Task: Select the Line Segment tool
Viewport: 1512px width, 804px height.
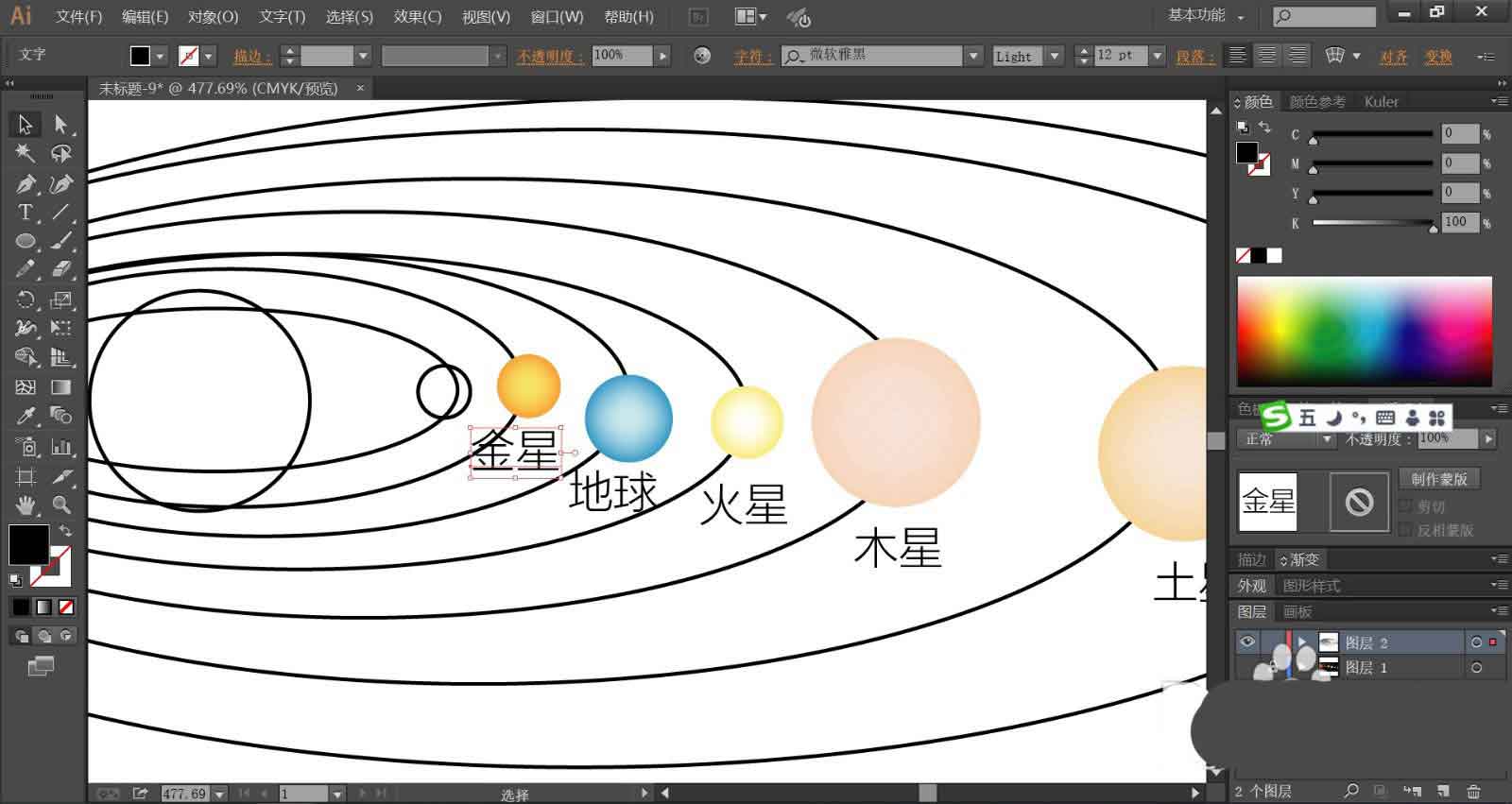Action: (x=61, y=213)
